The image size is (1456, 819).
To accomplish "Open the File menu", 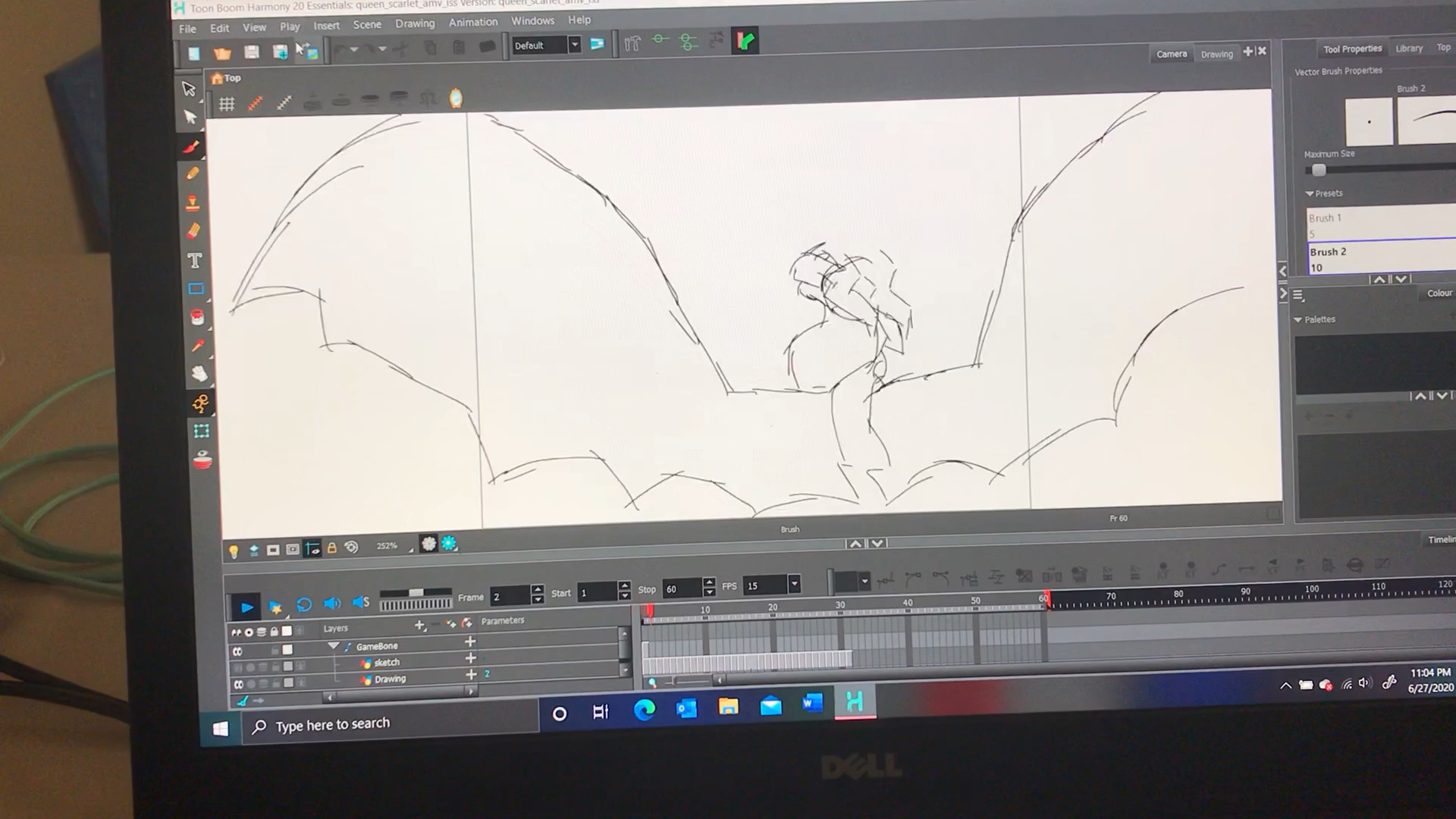I will [x=187, y=29].
